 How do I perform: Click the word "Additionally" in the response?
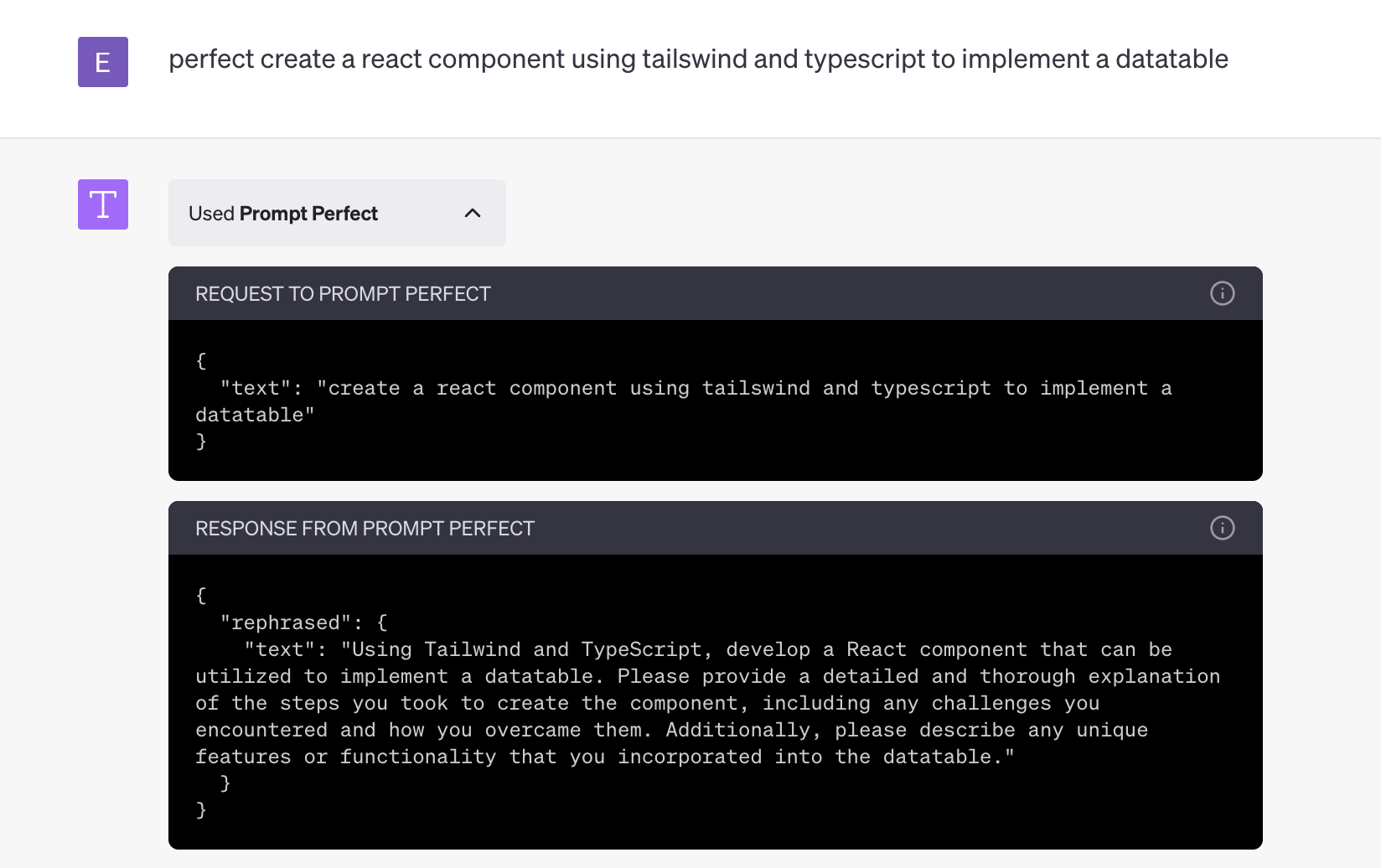738,730
